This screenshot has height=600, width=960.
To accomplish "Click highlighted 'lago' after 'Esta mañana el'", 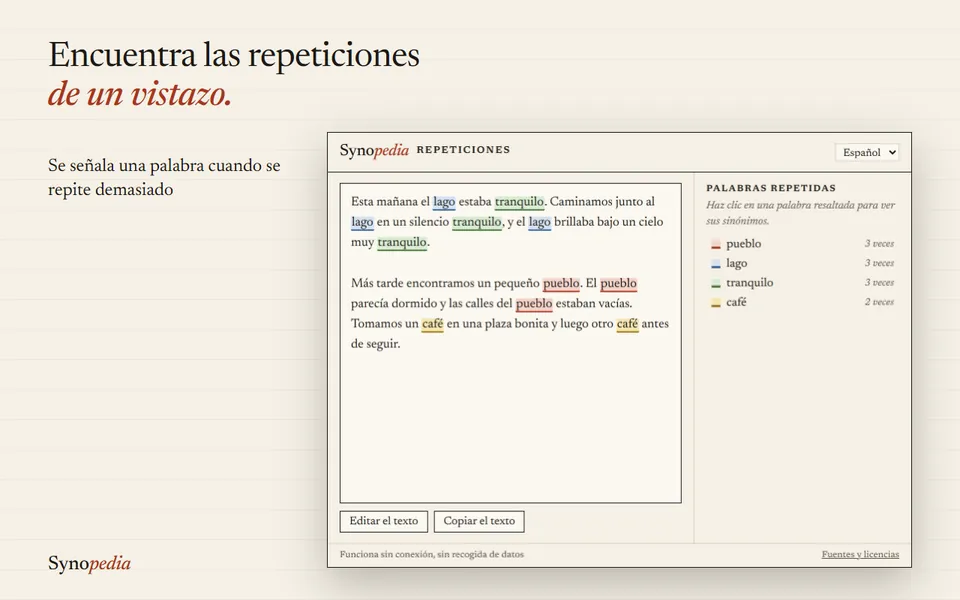I will click(x=444, y=202).
